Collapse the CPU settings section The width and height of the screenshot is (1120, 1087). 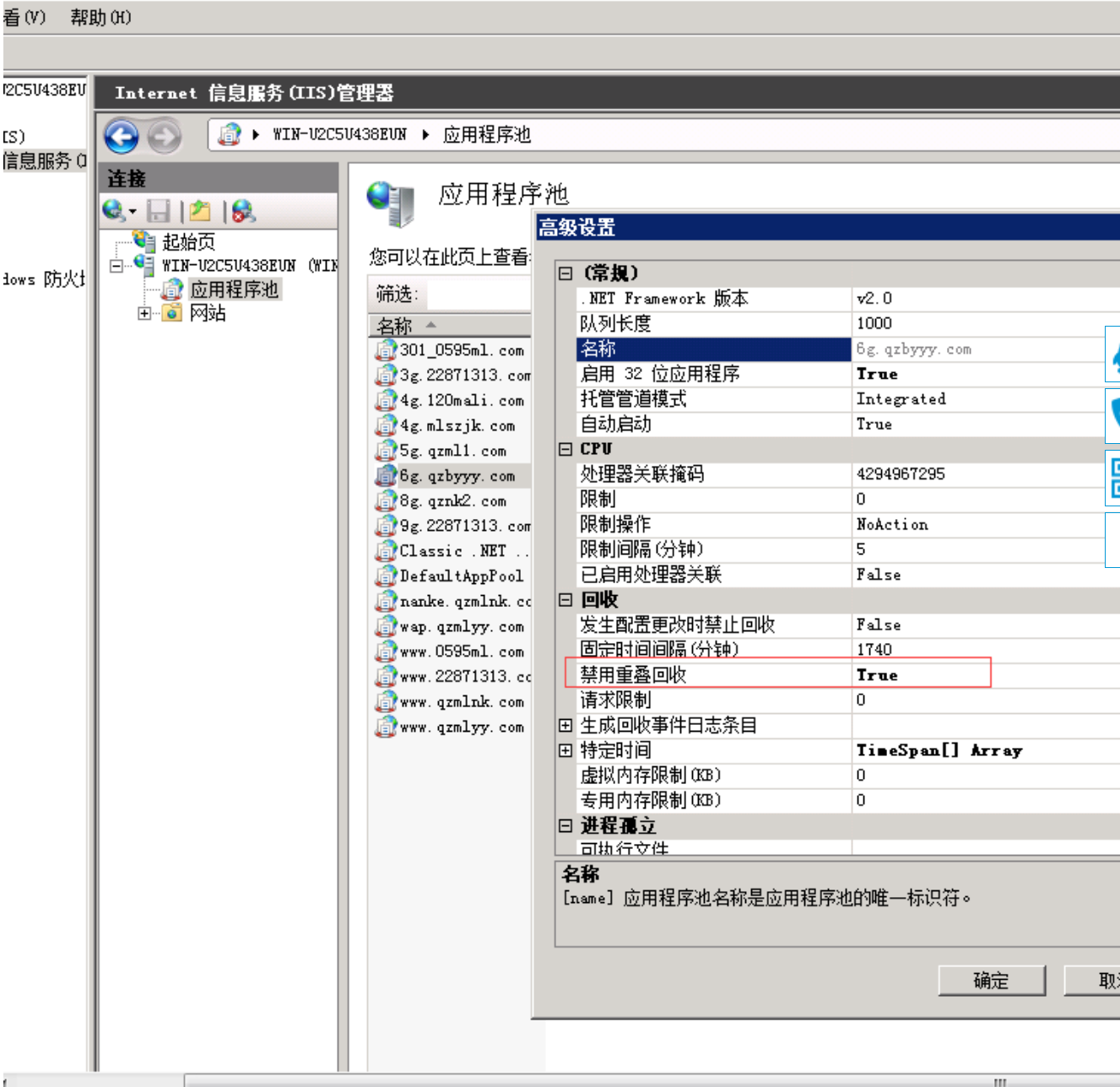[x=565, y=449]
